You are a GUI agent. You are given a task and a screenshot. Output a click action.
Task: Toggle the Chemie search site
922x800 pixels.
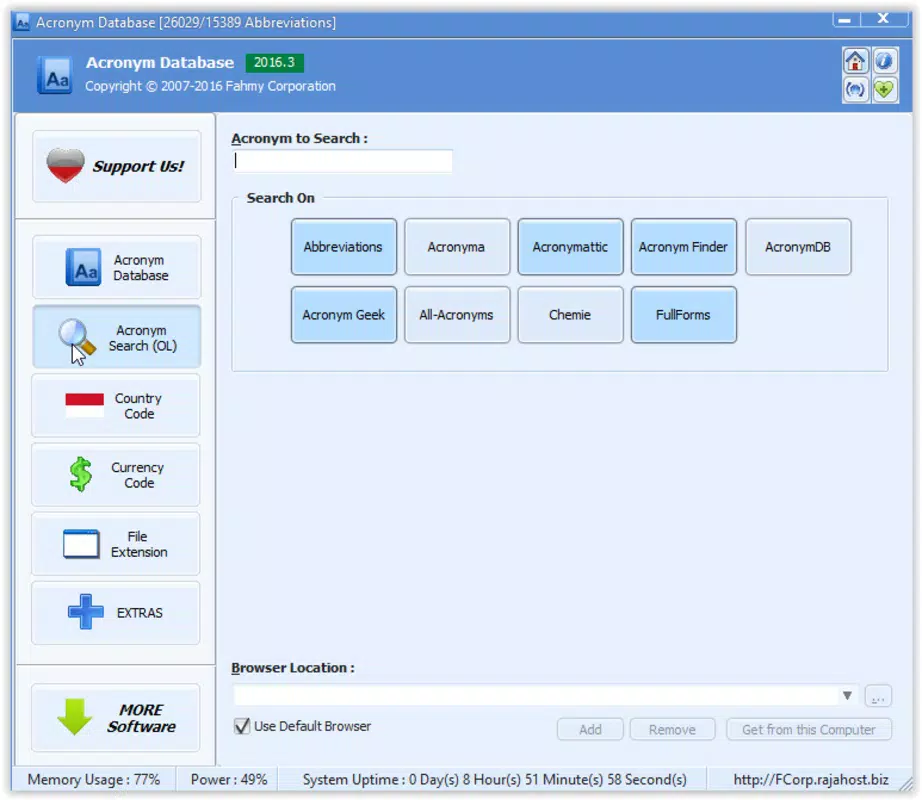coord(570,315)
